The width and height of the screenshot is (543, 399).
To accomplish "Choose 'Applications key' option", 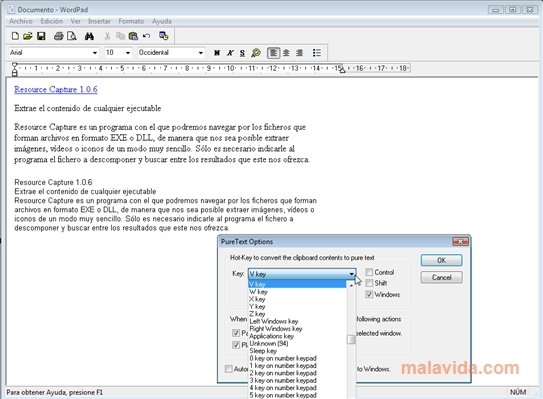I will click(x=297, y=336).
